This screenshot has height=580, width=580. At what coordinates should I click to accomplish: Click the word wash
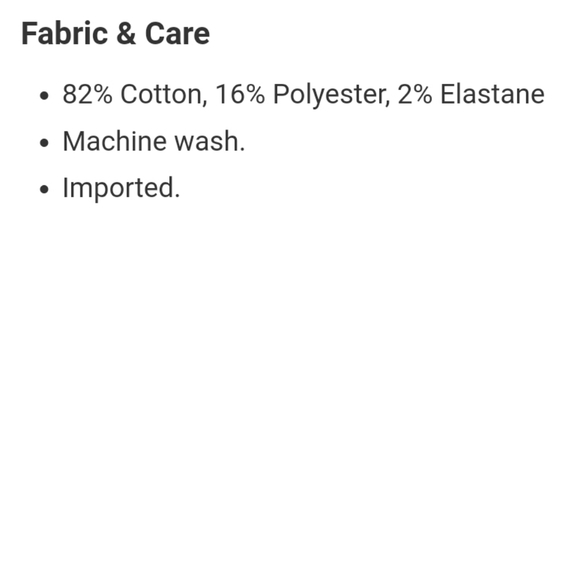pyautogui.click(x=207, y=141)
